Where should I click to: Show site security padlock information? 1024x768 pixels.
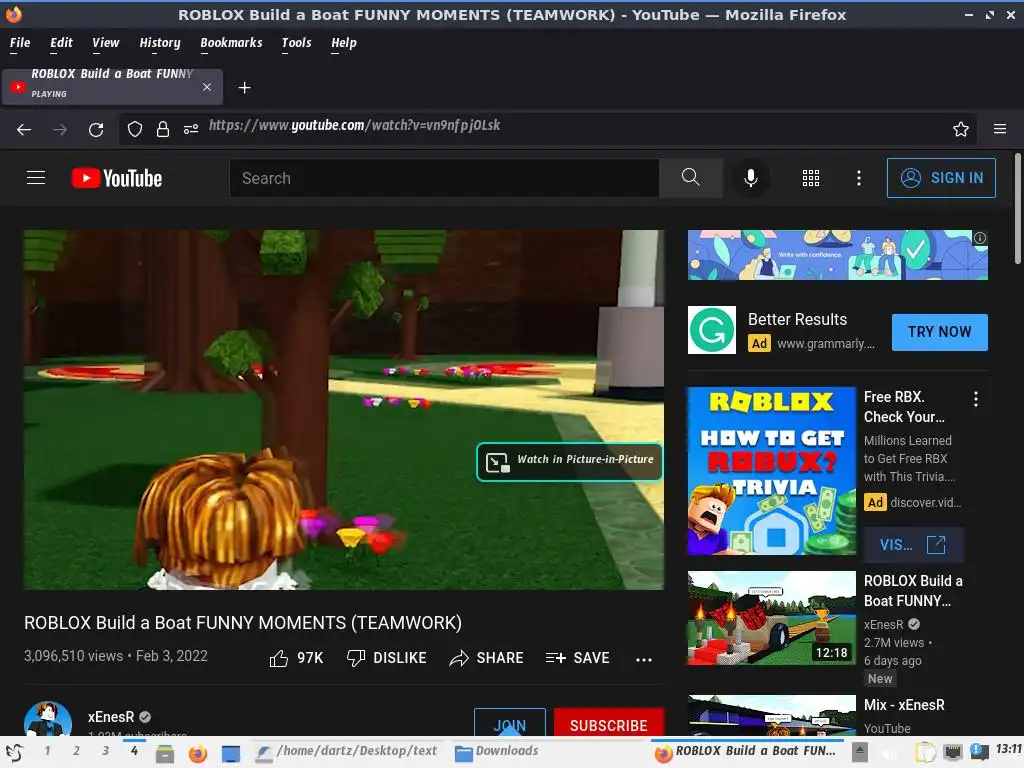point(163,129)
